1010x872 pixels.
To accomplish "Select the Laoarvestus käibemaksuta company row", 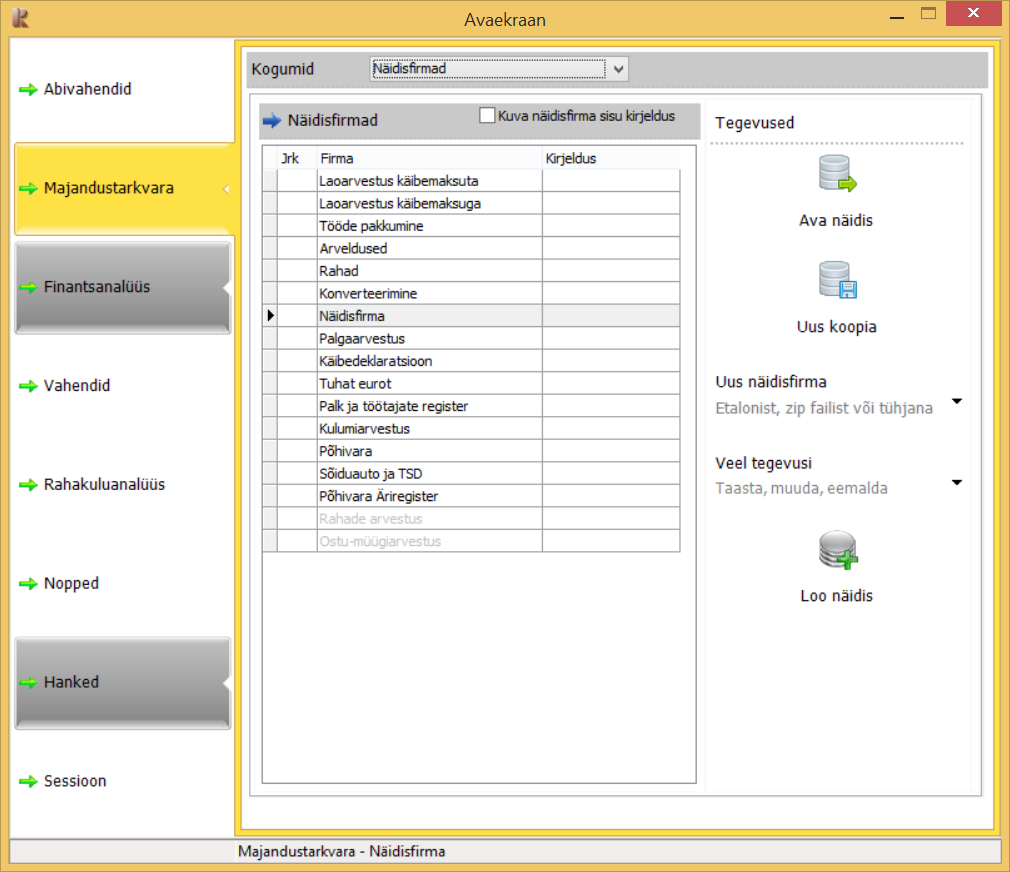I will pyautogui.click(x=429, y=181).
